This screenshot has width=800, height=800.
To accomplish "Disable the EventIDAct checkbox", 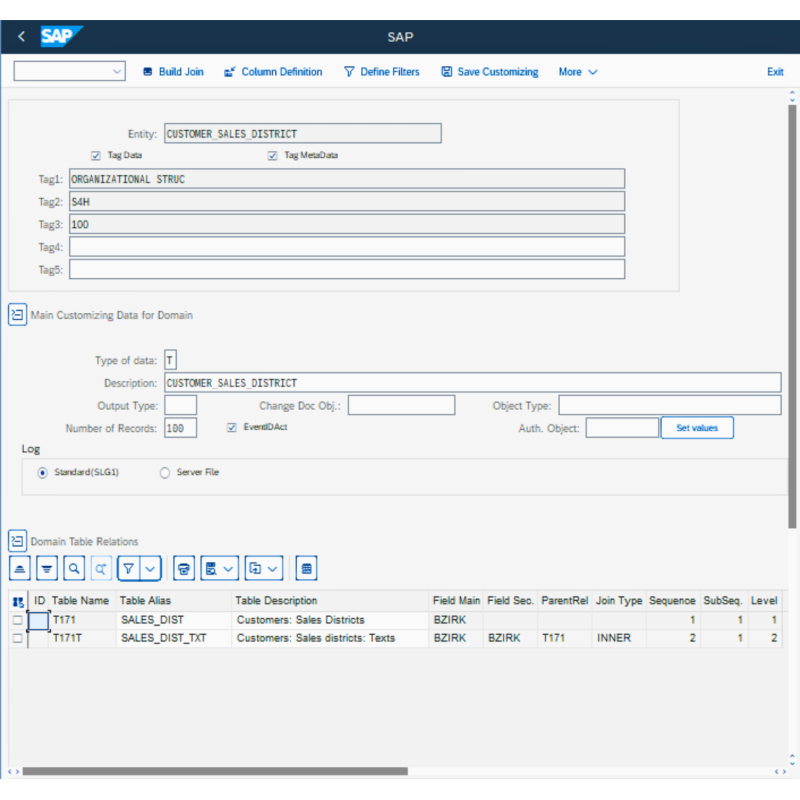I will pyautogui.click(x=232, y=427).
